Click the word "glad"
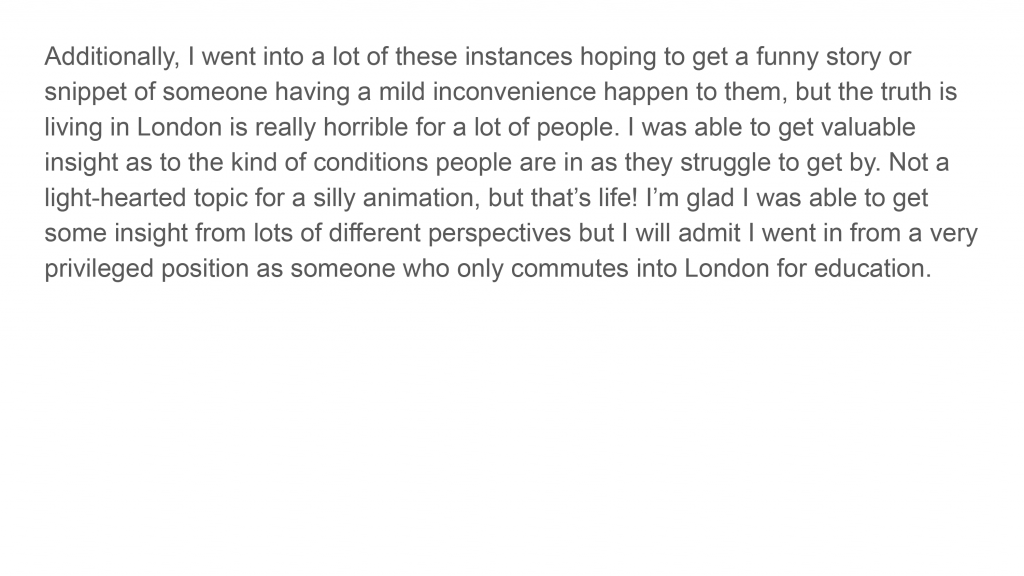1024x576 pixels. pyautogui.click(x=711, y=199)
